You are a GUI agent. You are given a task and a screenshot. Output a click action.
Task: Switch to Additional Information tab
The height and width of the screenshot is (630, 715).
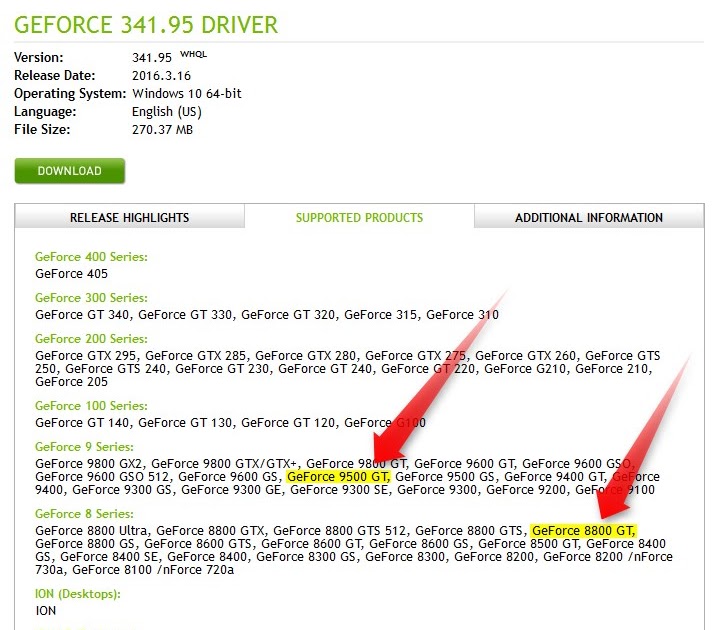(x=589, y=217)
